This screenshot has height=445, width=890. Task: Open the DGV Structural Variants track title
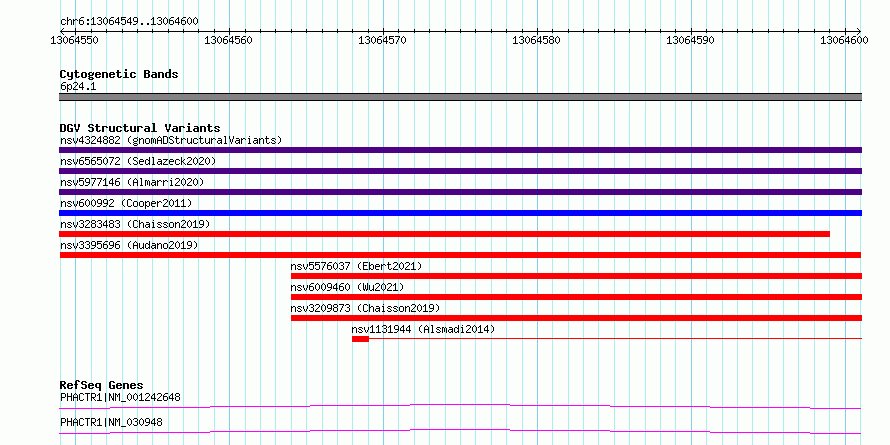click(x=140, y=128)
